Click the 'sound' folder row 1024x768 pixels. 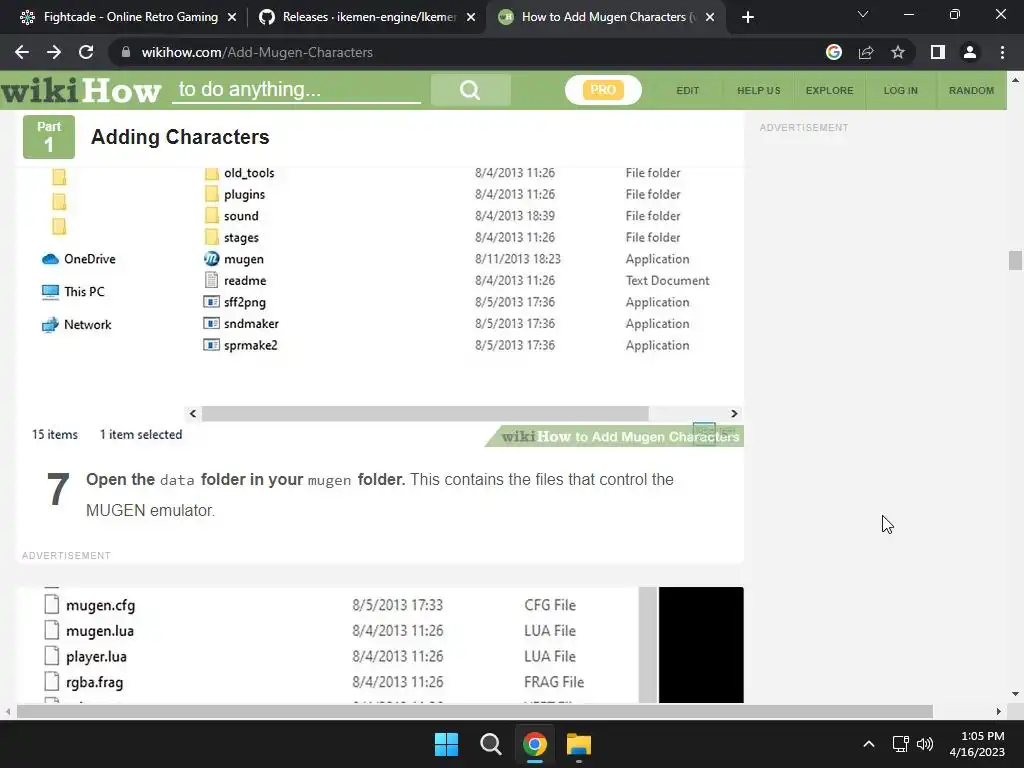pos(456,216)
